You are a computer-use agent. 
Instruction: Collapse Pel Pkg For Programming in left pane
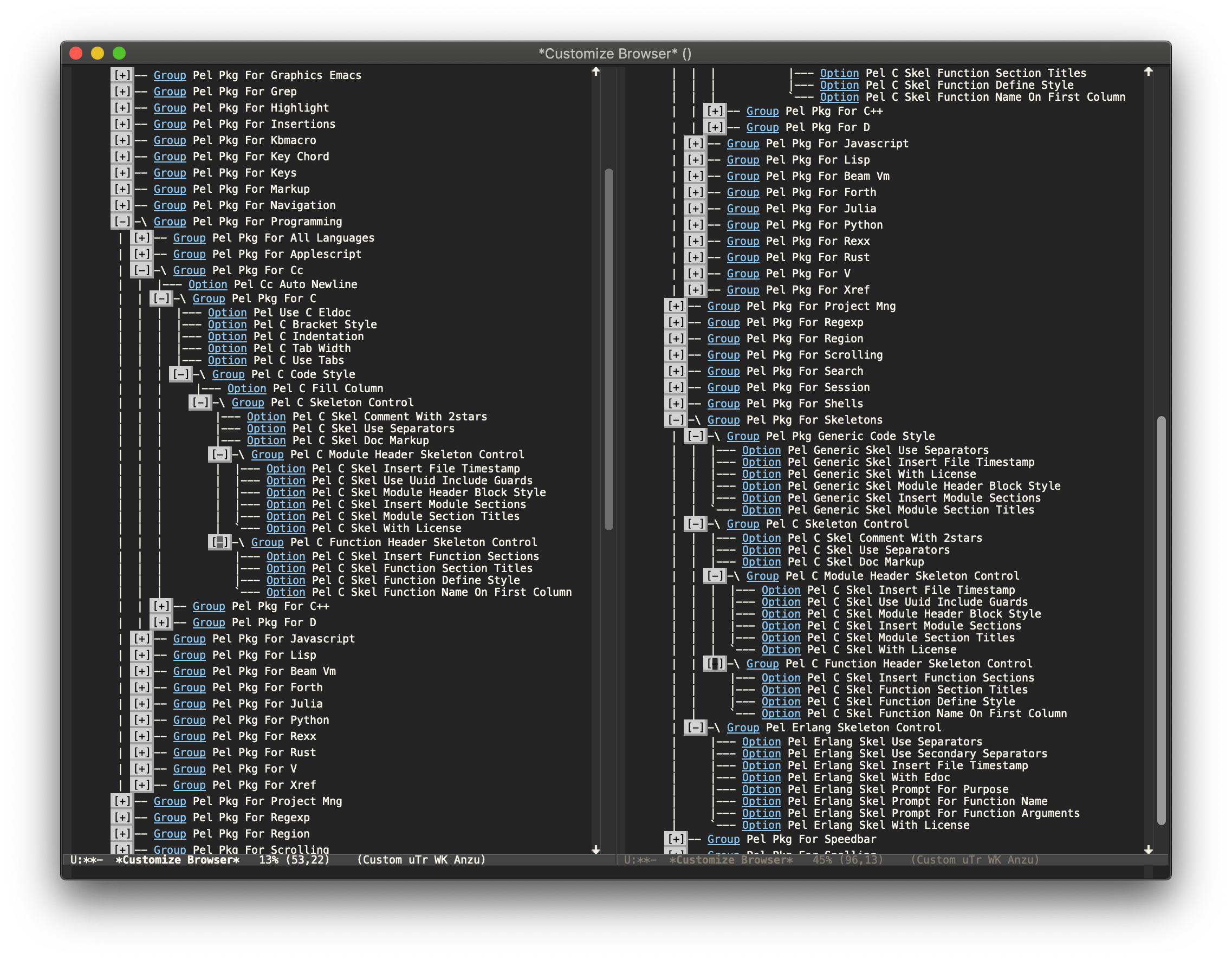[122, 222]
